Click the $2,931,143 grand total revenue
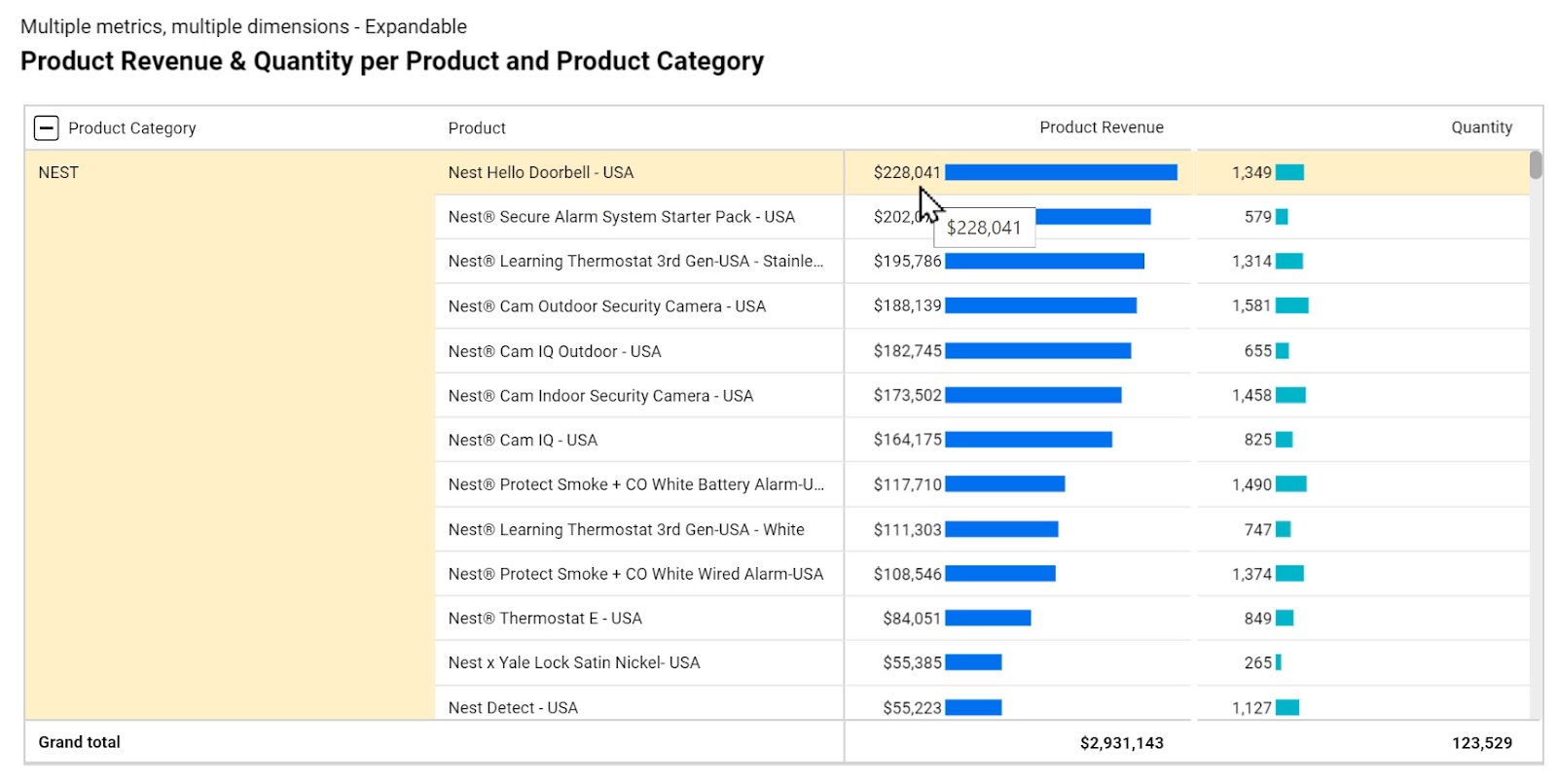The height and width of the screenshot is (784, 1557). (x=1122, y=742)
